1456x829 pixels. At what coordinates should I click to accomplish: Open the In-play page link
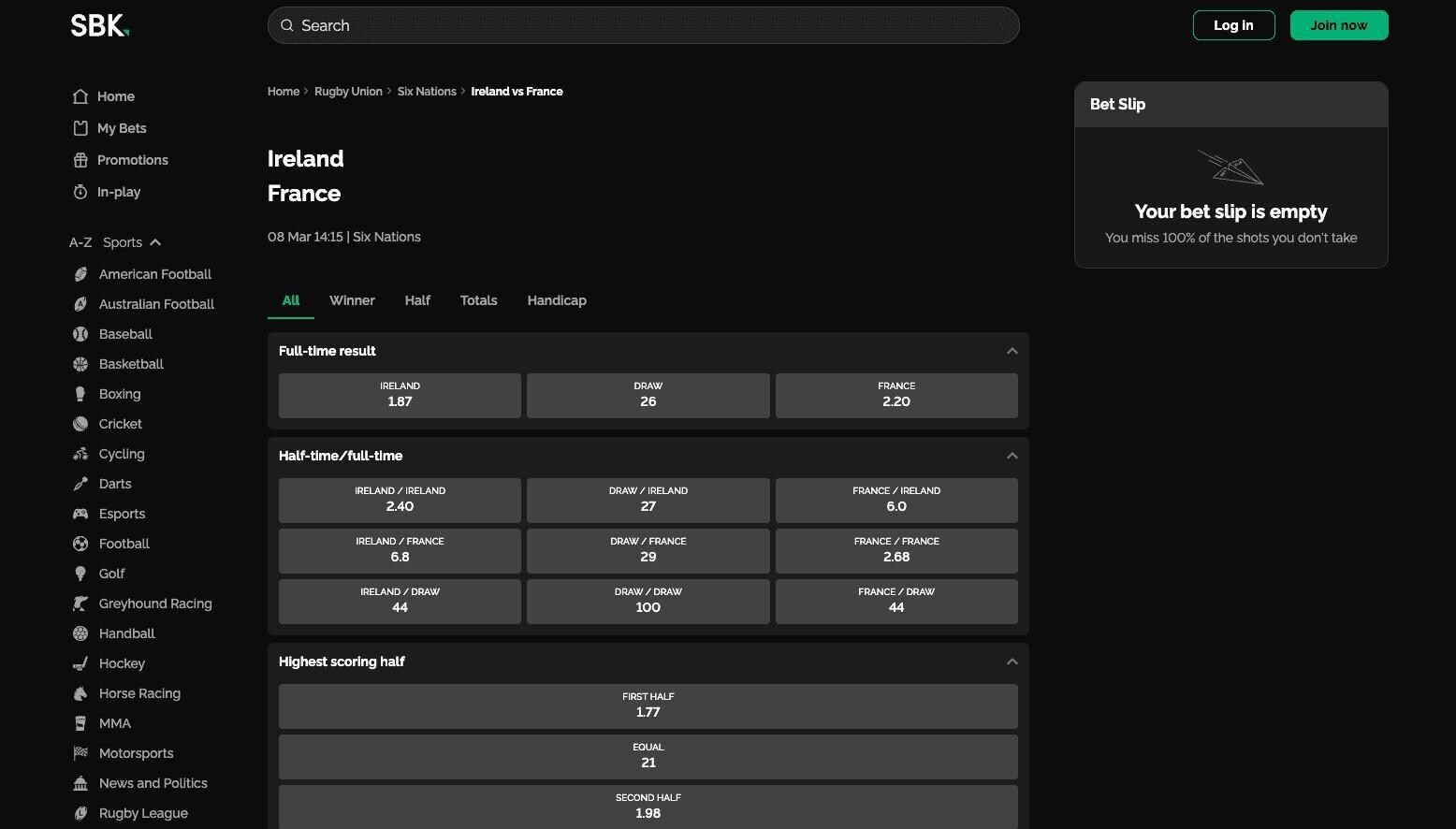(119, 192)
